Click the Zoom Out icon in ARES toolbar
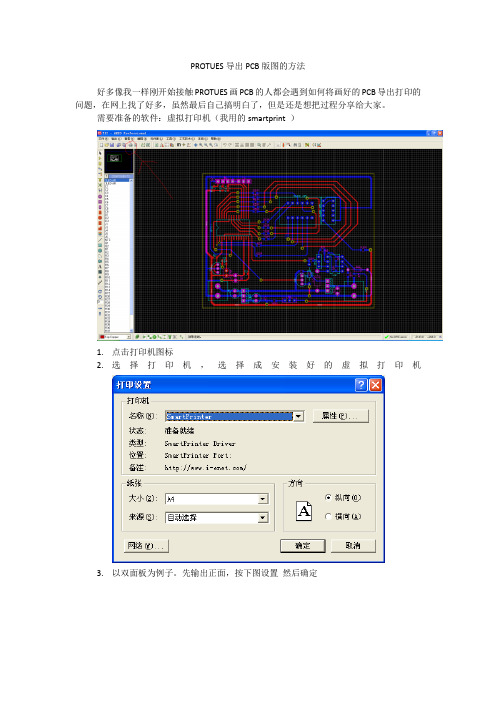 pos(206,145)
